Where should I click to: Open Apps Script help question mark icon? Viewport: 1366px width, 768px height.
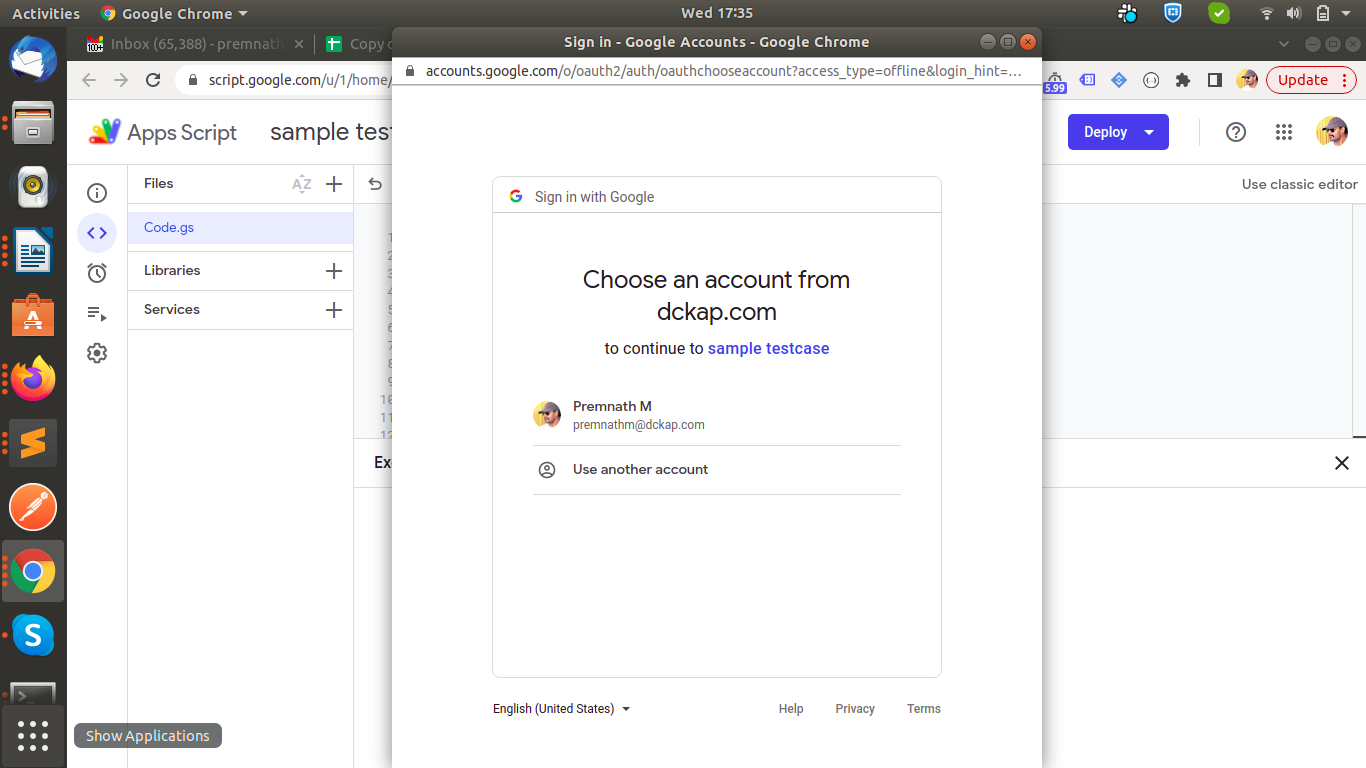[1236, 132]
